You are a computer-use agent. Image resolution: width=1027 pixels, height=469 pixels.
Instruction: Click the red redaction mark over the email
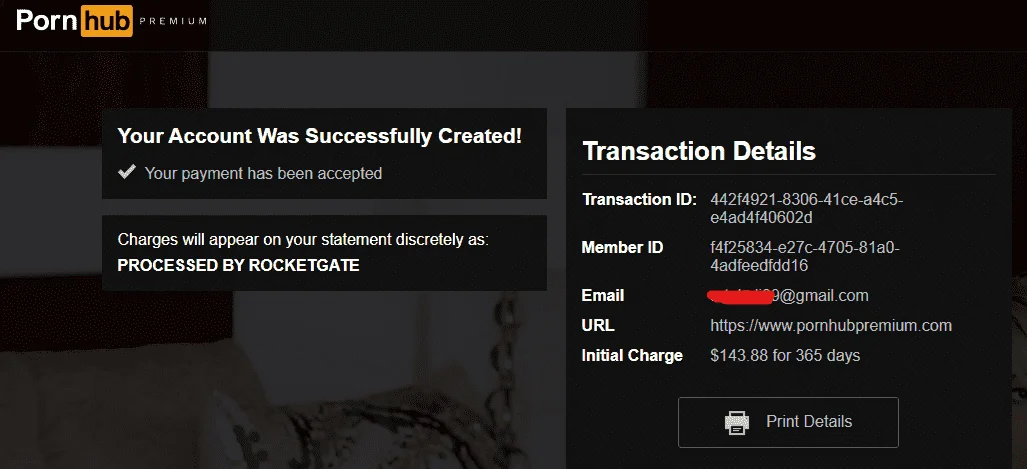741,297
